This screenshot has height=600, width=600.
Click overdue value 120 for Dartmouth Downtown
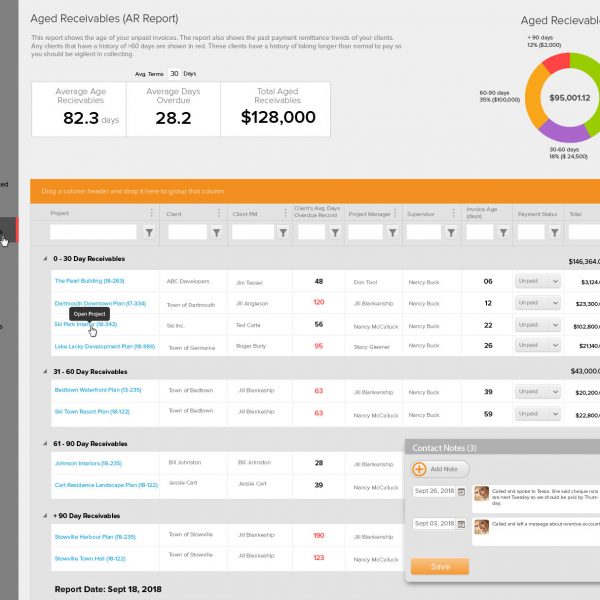pyautogui.click(x=319, y=302)
